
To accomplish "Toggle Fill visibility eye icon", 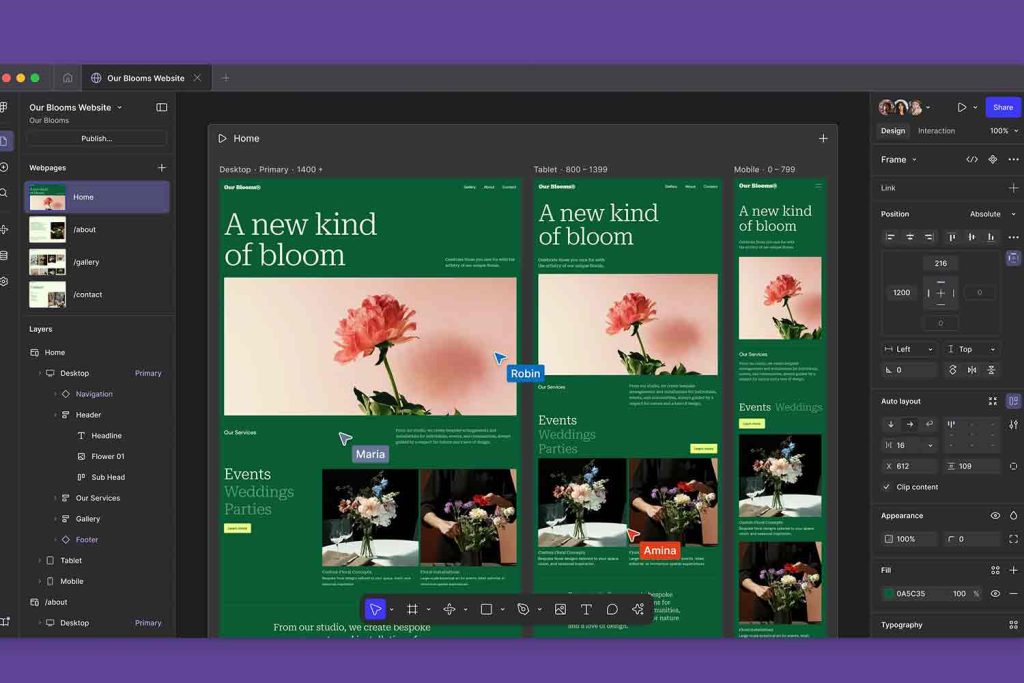I will point(995,593).
